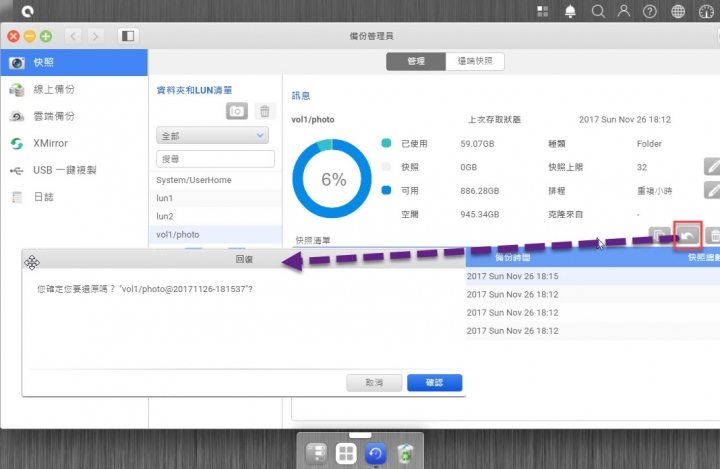Viewport: 720px width, 469px height.
Task: Open the dashboard gauge icon
Action: click(706, 11)
